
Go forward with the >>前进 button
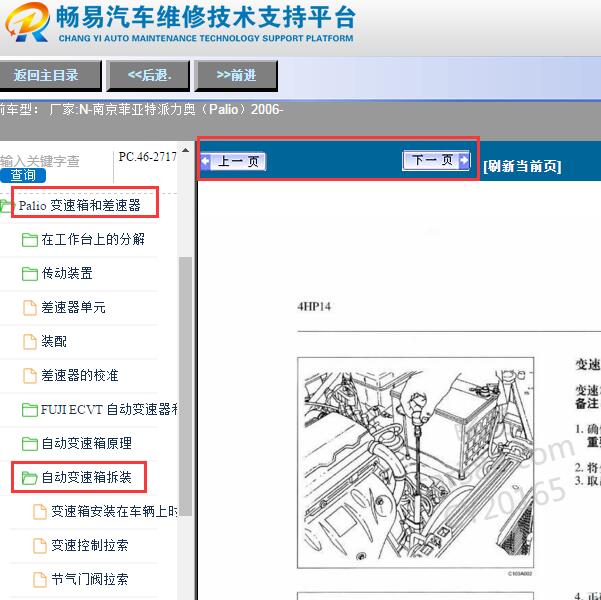tap(236, 75)
